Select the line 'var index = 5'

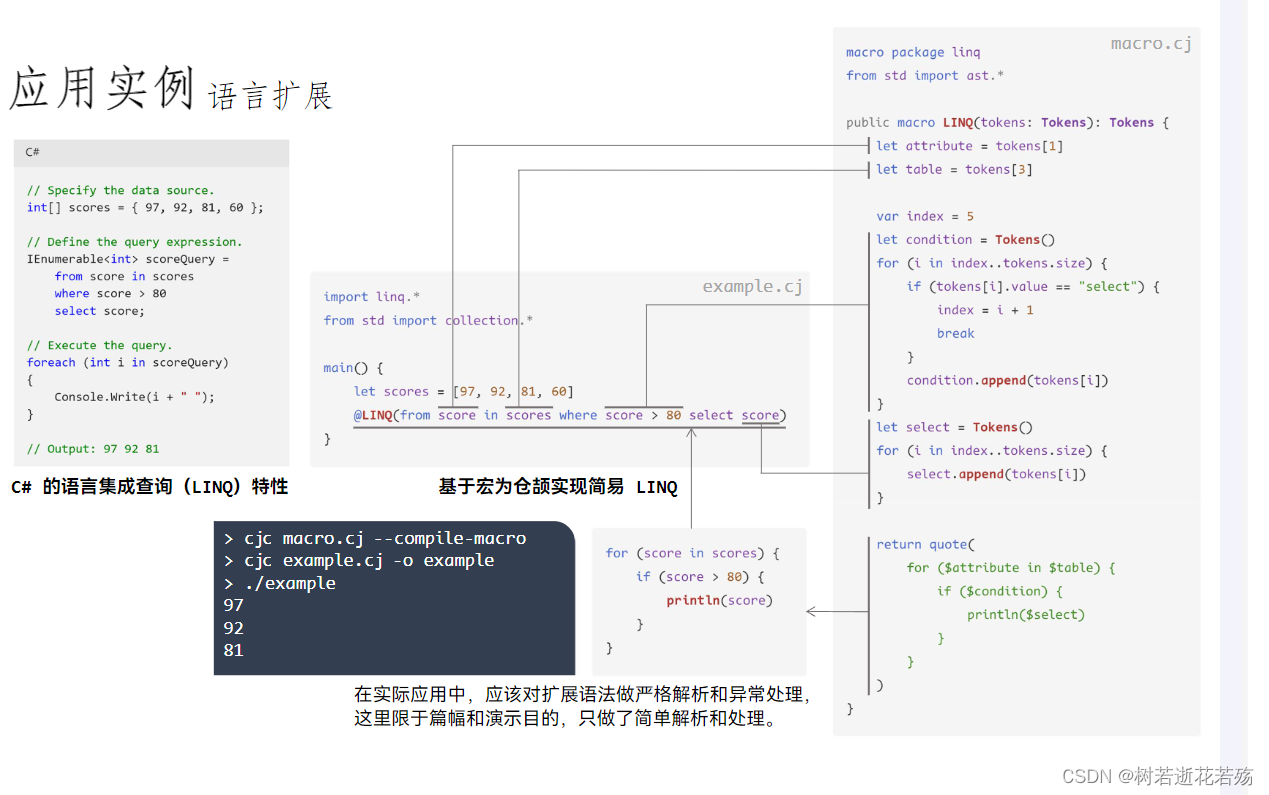pos(925,217)
